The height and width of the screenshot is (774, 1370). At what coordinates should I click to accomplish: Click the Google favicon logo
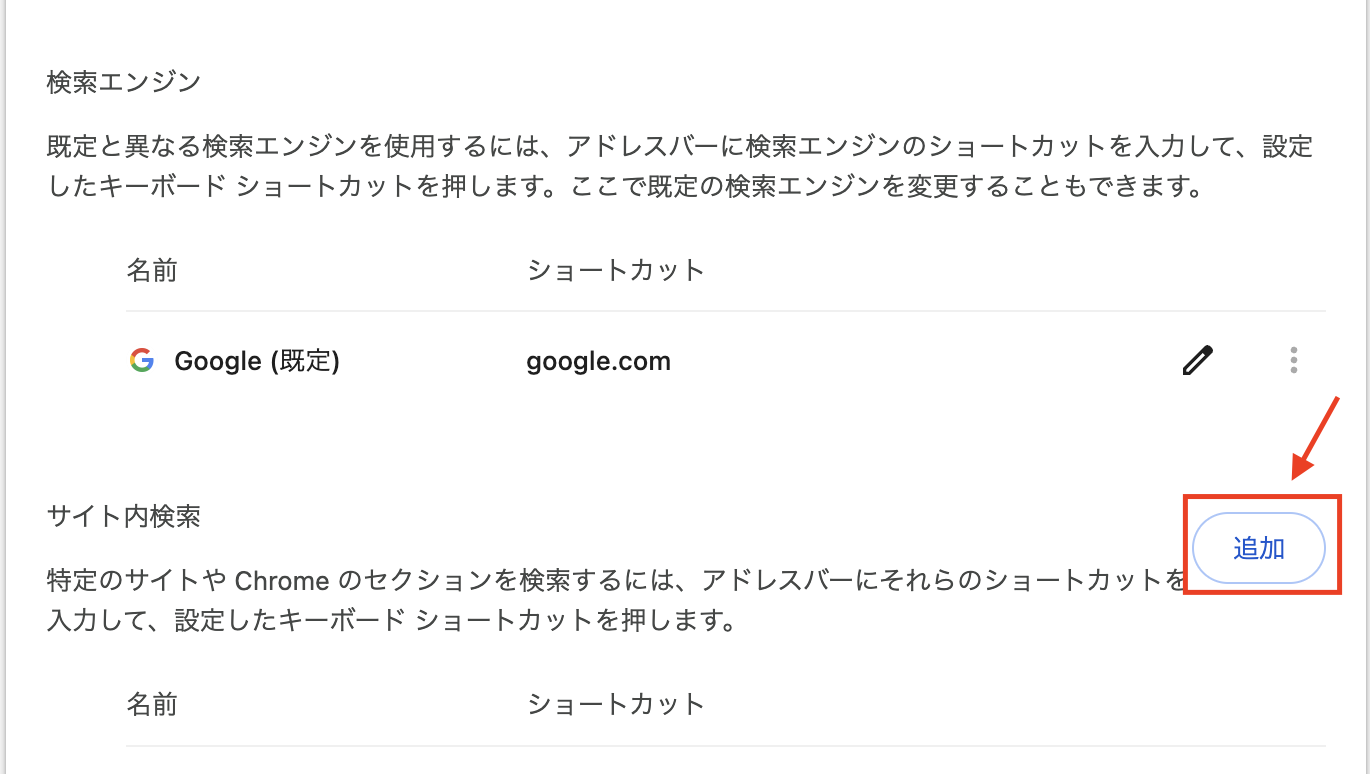tap(142, 361)
